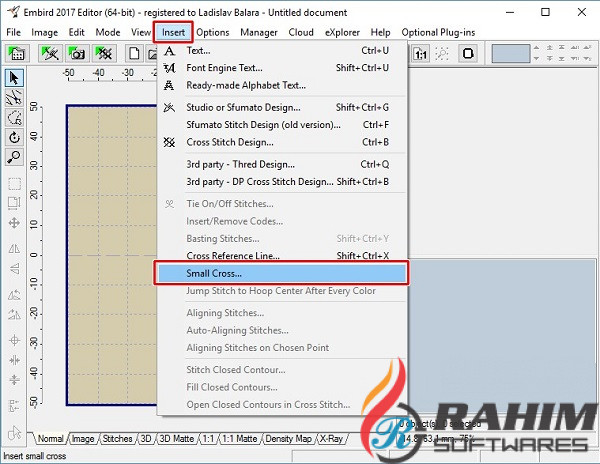
Task: Click the dashed rectangle selection icon
Action: (x=15, y=184)
